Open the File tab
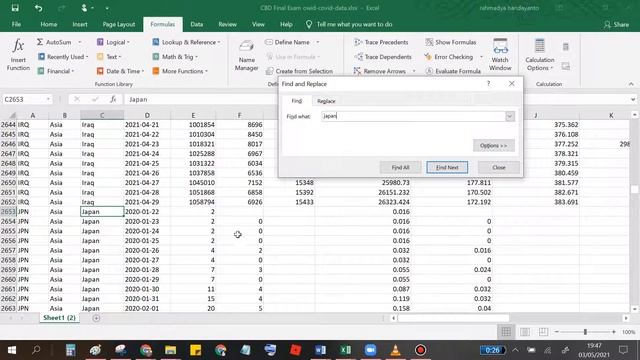This screenshot has width=640, height=360. pos(16,24)
